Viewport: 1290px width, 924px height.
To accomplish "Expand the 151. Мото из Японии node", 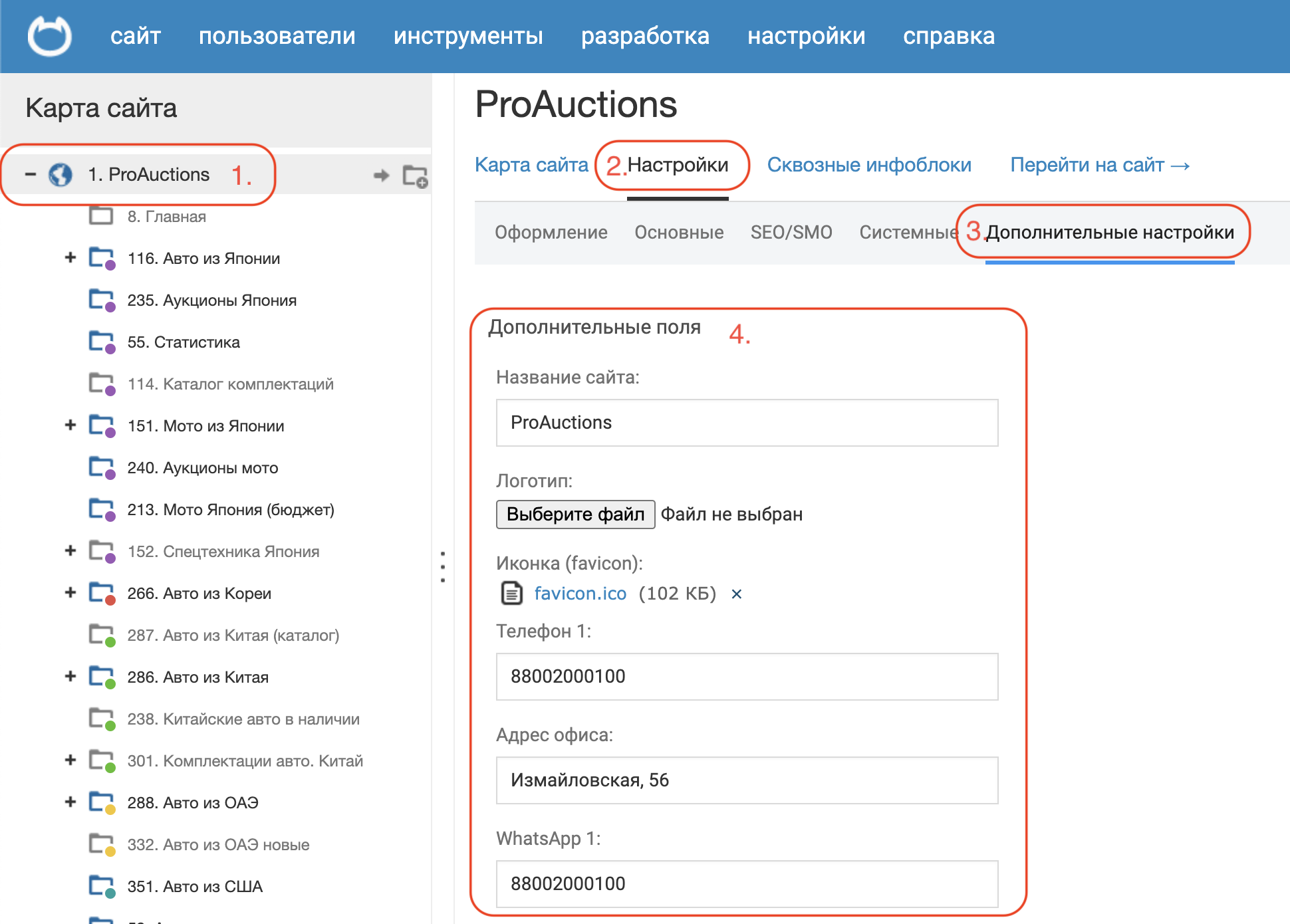I will click(x=70, y=425).
